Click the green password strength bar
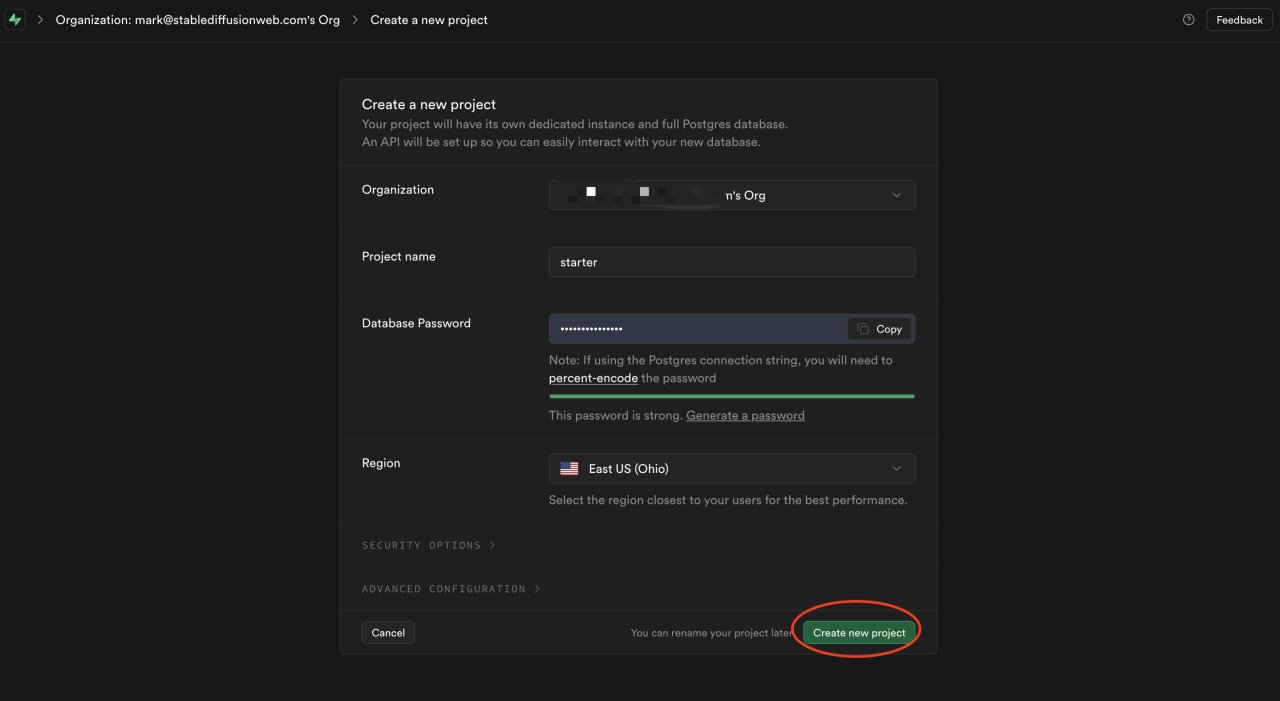This screenshot has height=701, width=1280. tap(731, 396)
